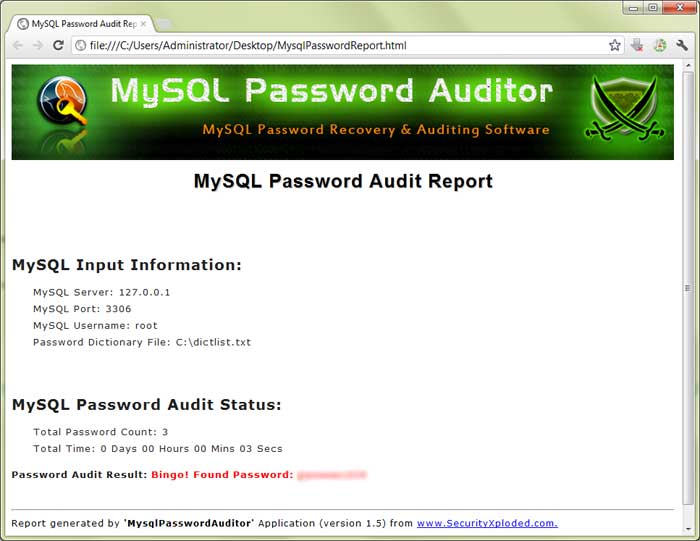This screenshot has height=541, width=700.
Task: Click the blurred found password text
Action: 332,474
